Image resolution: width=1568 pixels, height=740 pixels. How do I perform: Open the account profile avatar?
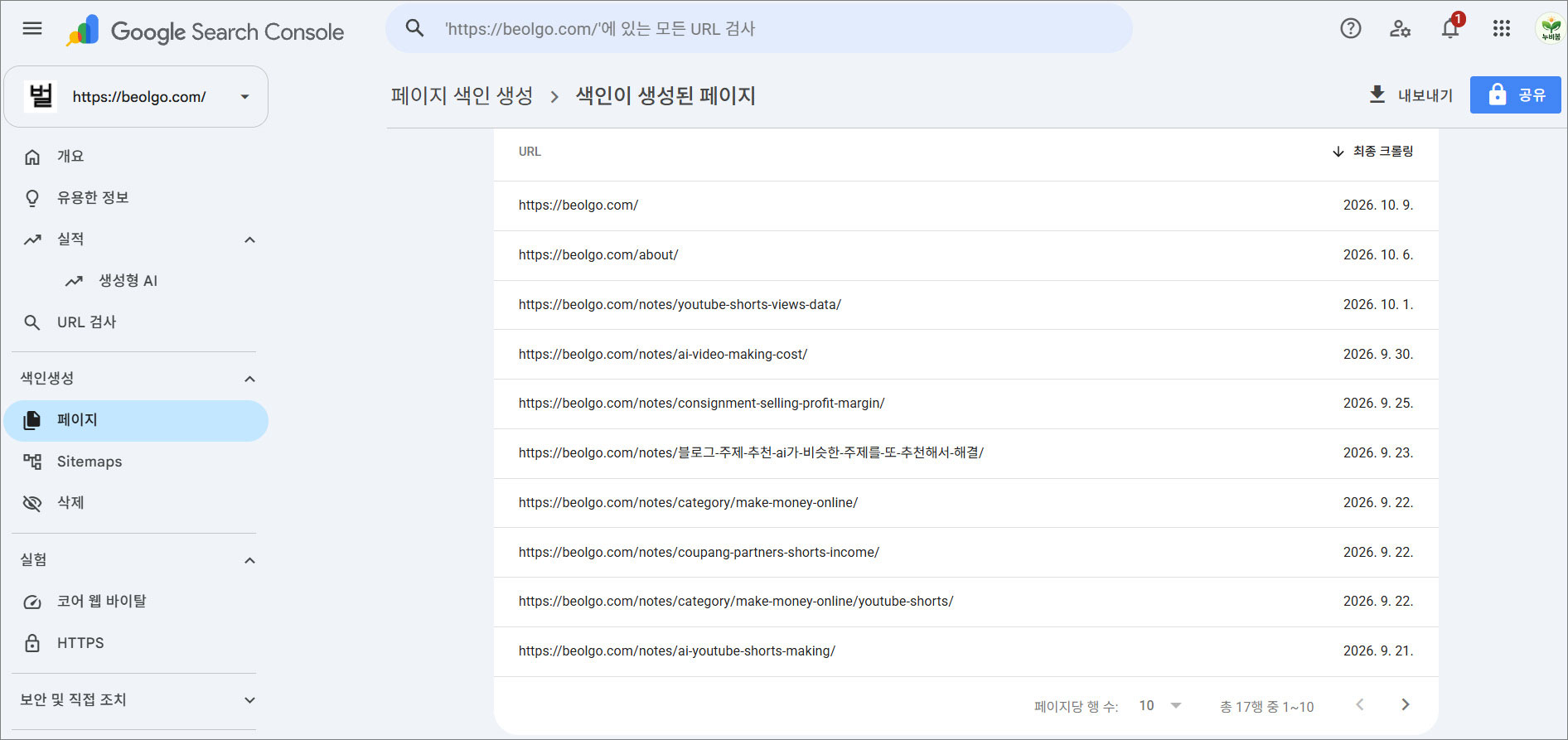point(1551,28)
